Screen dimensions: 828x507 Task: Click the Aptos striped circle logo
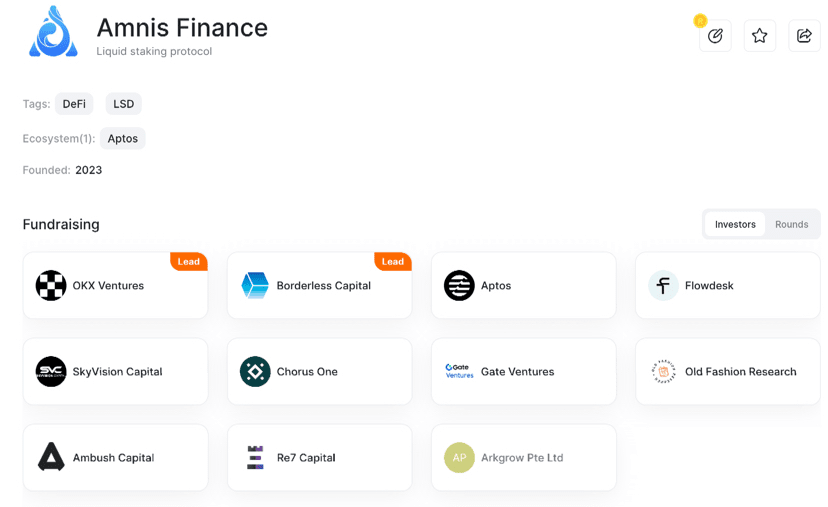tap(459, 286)
